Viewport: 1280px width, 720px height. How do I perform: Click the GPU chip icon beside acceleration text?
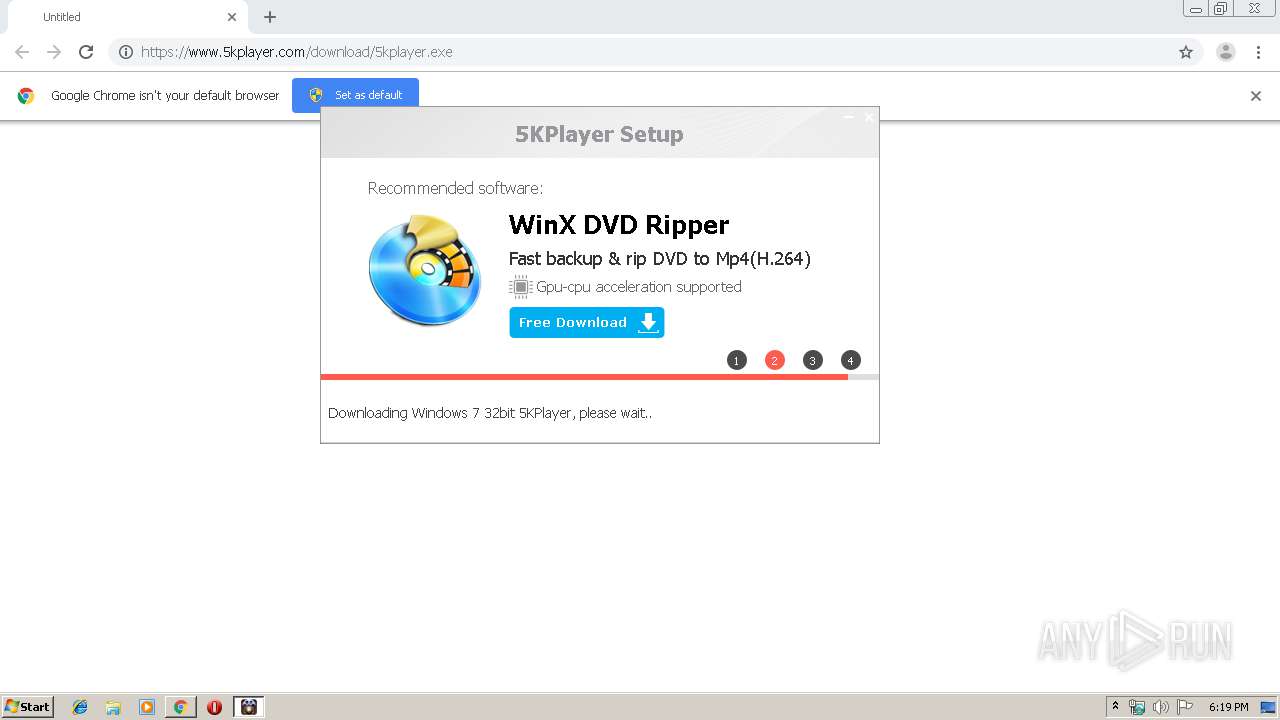pyautogui.click(x=520, y=287)
